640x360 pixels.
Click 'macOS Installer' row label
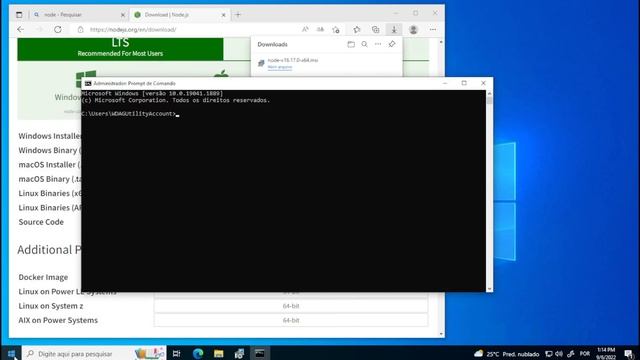[49, 164]
